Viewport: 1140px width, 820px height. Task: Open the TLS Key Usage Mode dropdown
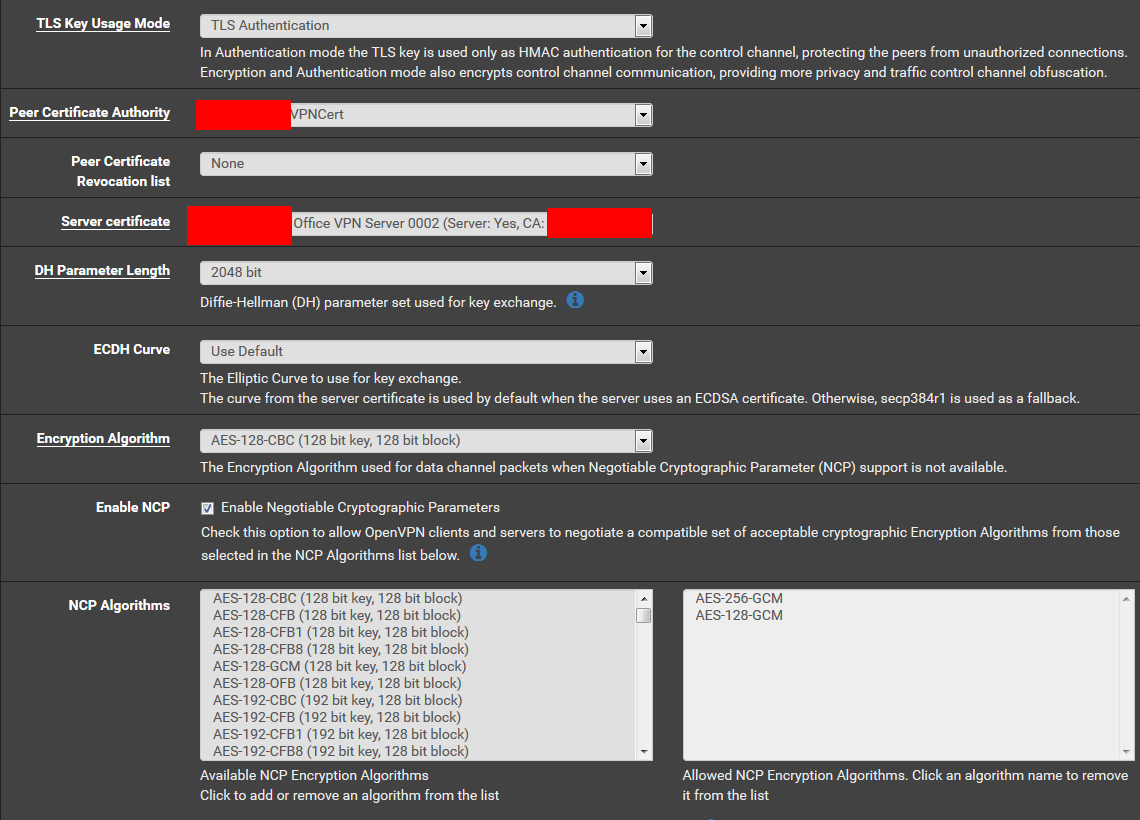pos(426,25)
